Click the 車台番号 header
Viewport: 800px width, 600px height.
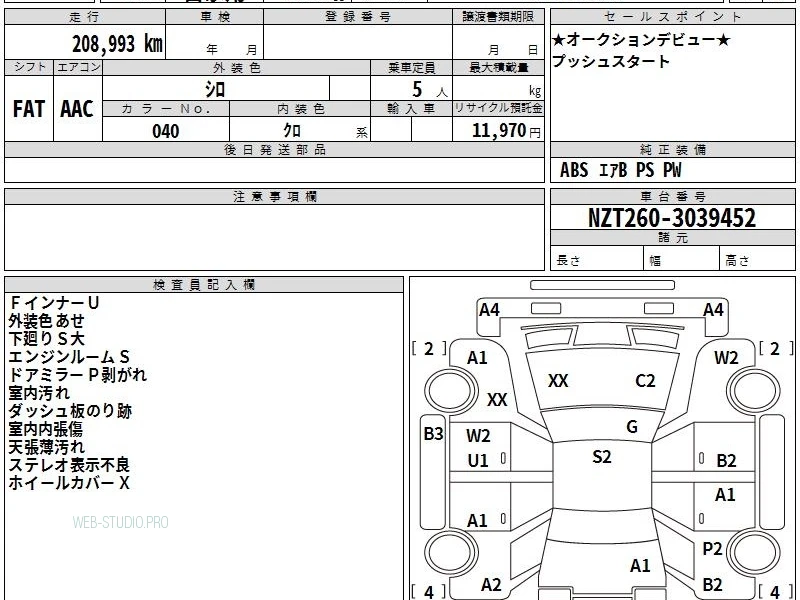pyautogui.click(x=672, y=196)
